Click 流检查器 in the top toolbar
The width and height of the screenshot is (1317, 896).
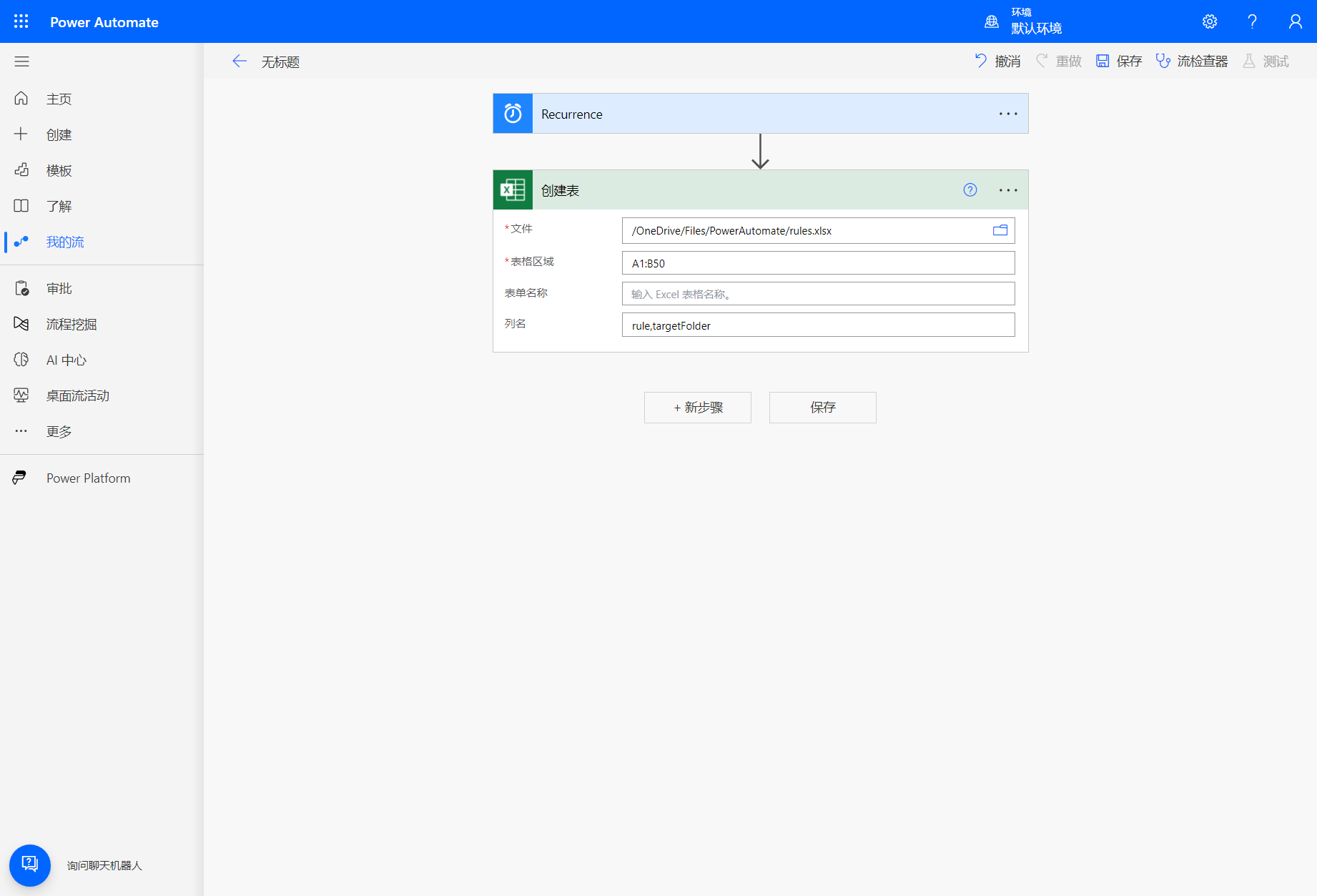1192,61
